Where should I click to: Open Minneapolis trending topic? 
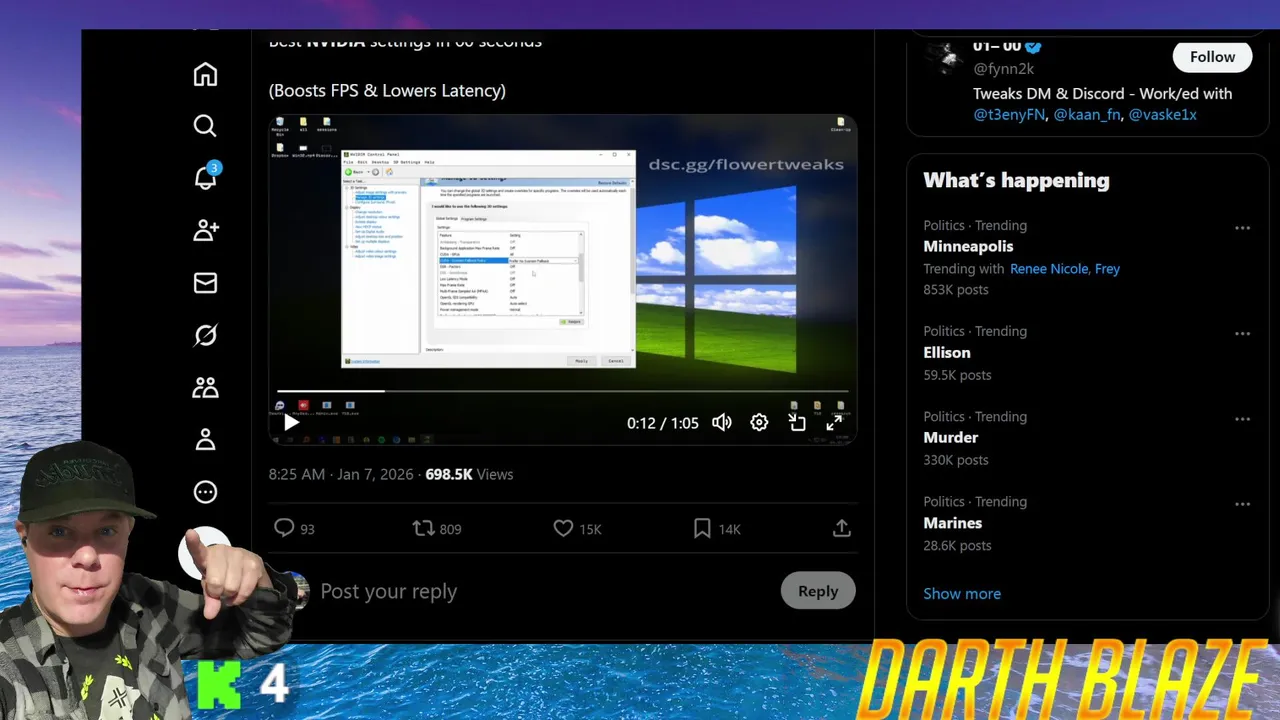point(968,246)
